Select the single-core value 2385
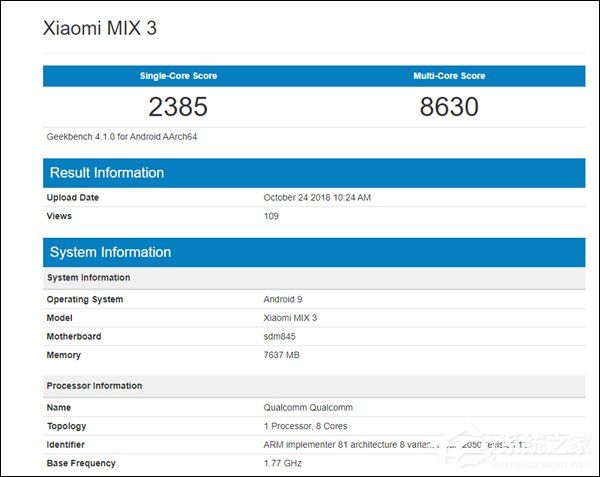Screen dimensions: 600x477 coord(178,106)
